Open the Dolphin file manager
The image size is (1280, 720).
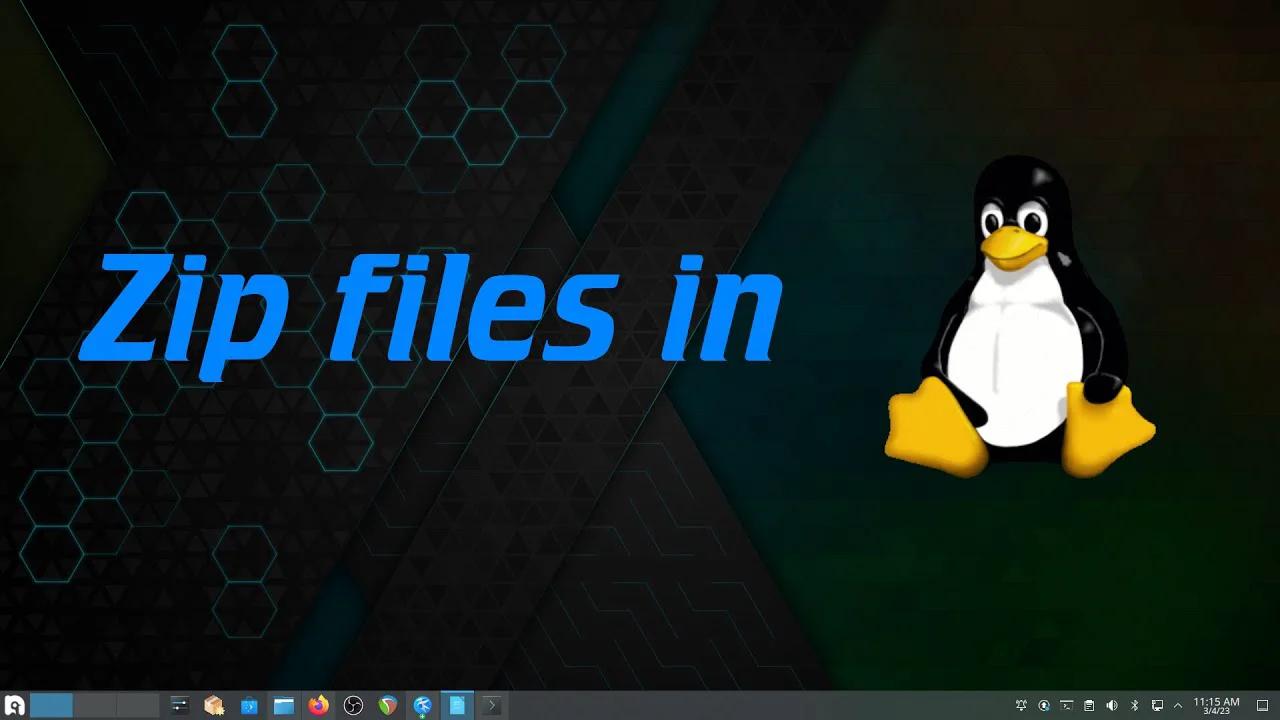pos(284,705)
